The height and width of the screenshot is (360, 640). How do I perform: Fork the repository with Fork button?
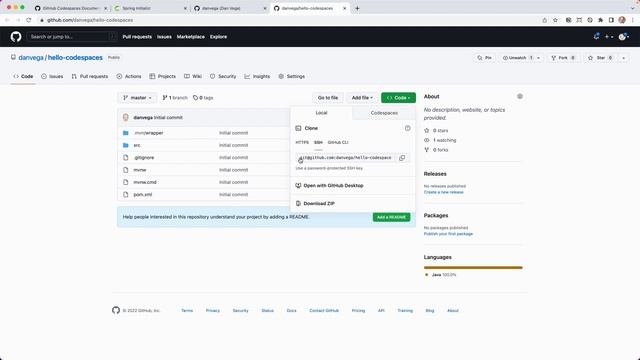[563, 58]
